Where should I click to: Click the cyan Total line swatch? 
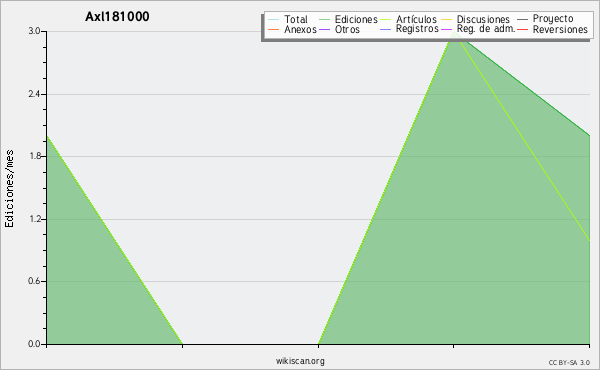point(274,19)
